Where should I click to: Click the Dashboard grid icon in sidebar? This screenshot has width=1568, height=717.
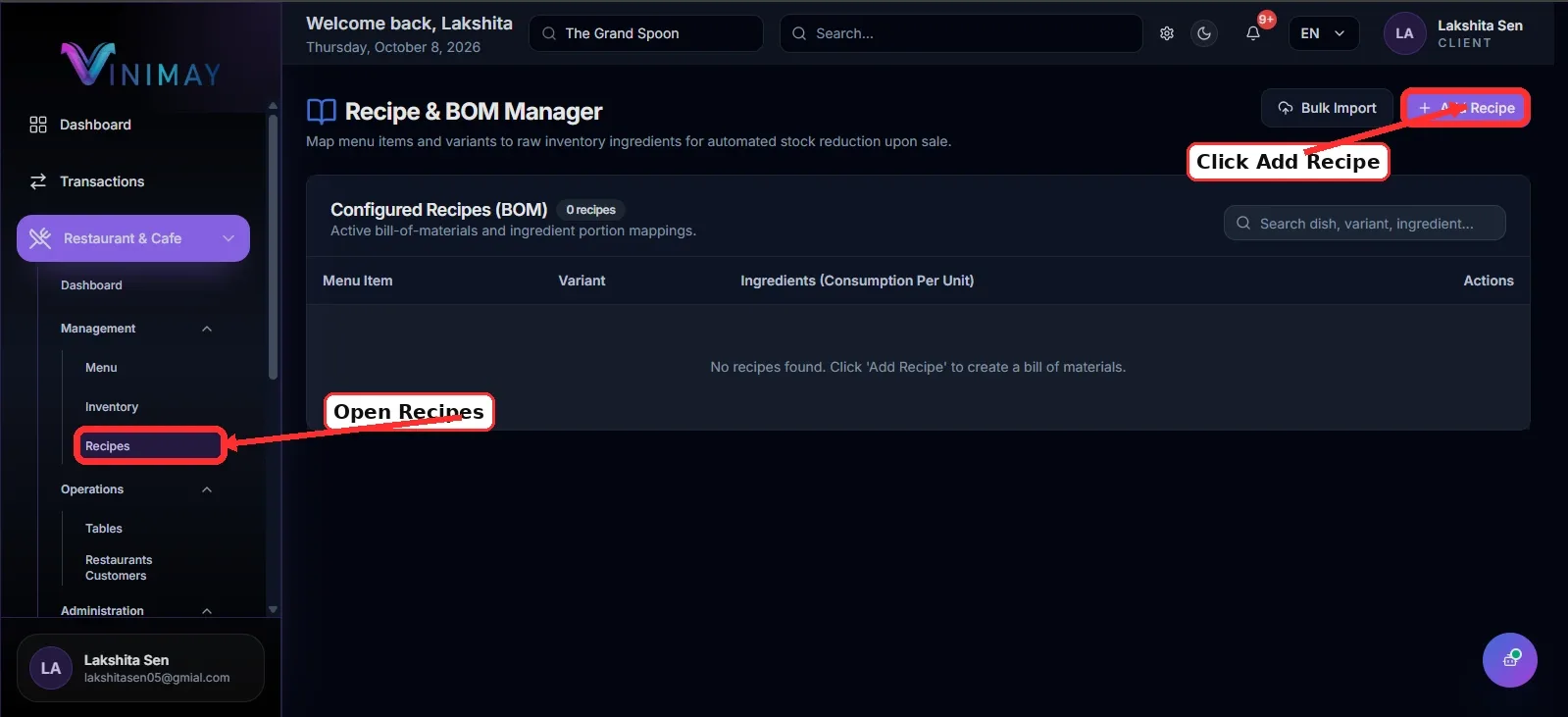38,125
